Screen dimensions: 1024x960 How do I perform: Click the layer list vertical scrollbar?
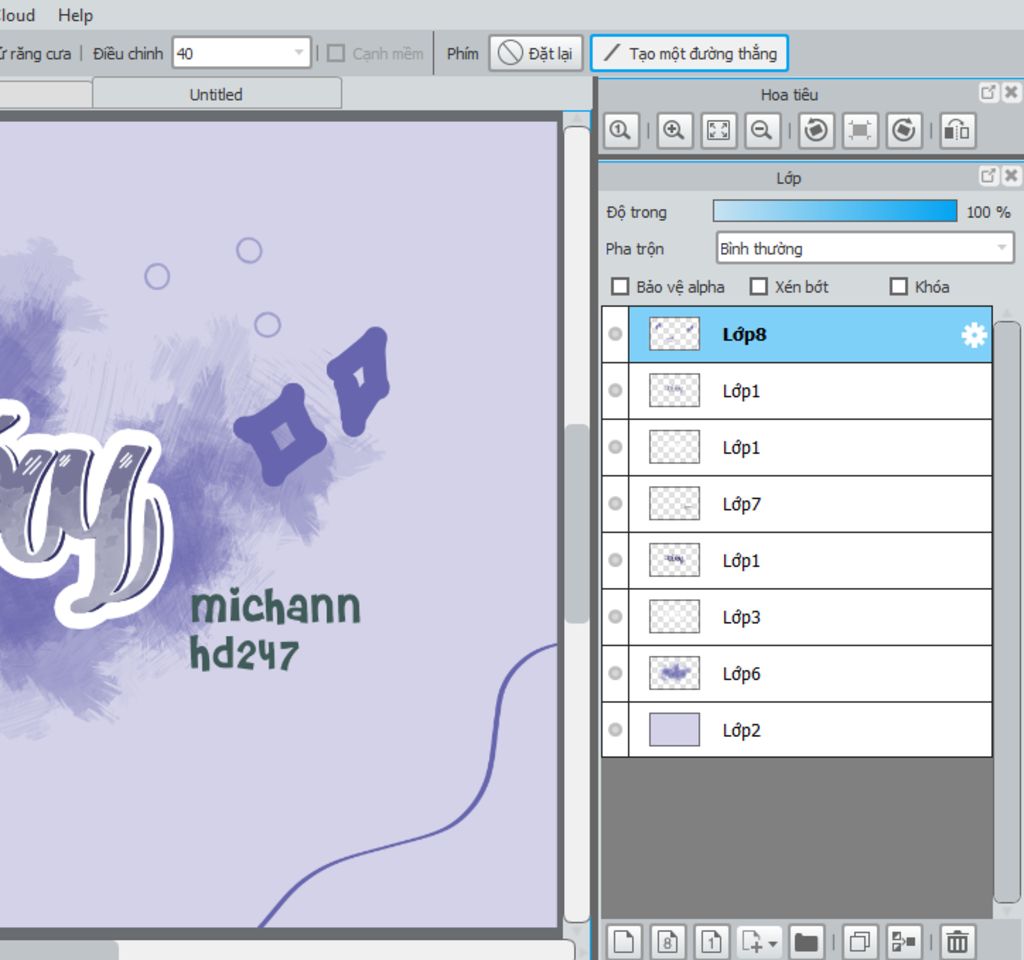[x=1009, y=611]
